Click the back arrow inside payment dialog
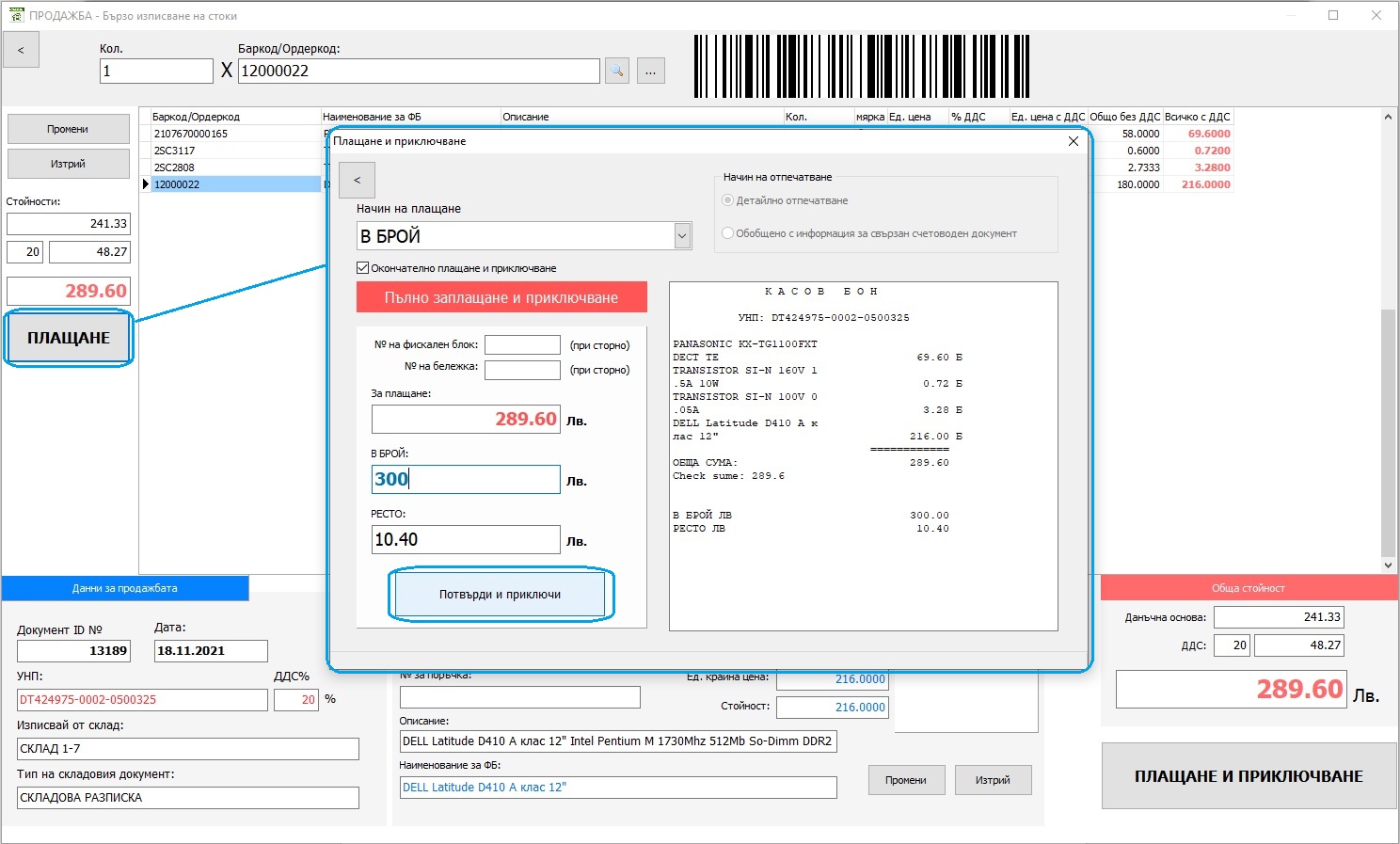 (357, 180)
